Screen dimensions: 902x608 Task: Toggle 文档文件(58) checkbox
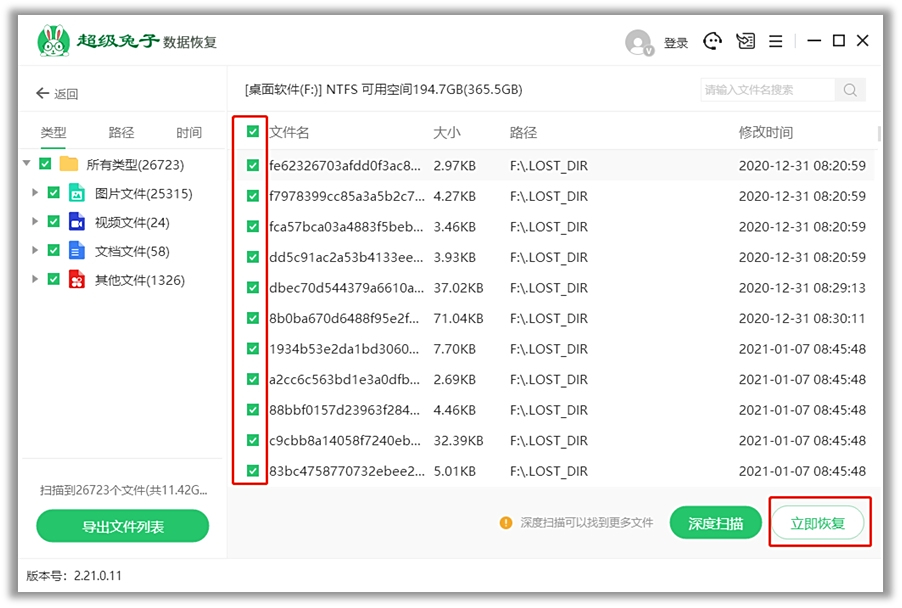(x=53, y=250)
